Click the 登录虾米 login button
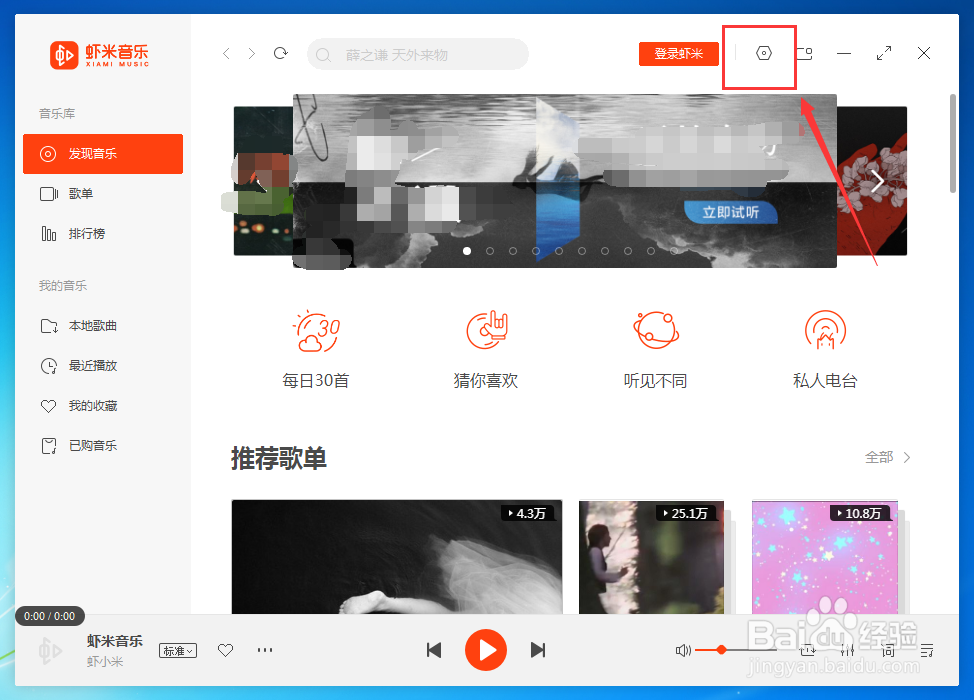Screen dimensions: 974x700 click(679, 53)
